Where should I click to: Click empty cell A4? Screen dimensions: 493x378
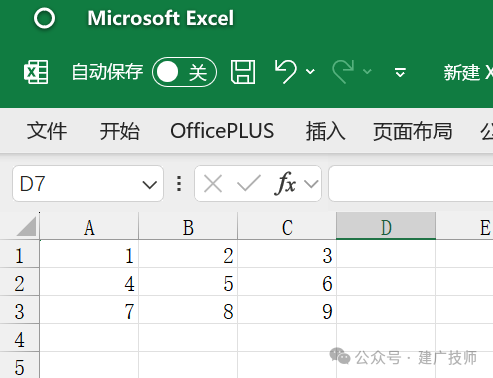89,338
